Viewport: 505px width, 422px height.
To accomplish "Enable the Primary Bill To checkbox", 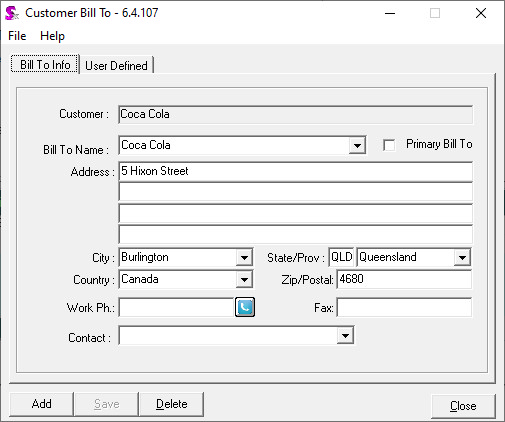I will pyautogui.click(x=389, y=145).
